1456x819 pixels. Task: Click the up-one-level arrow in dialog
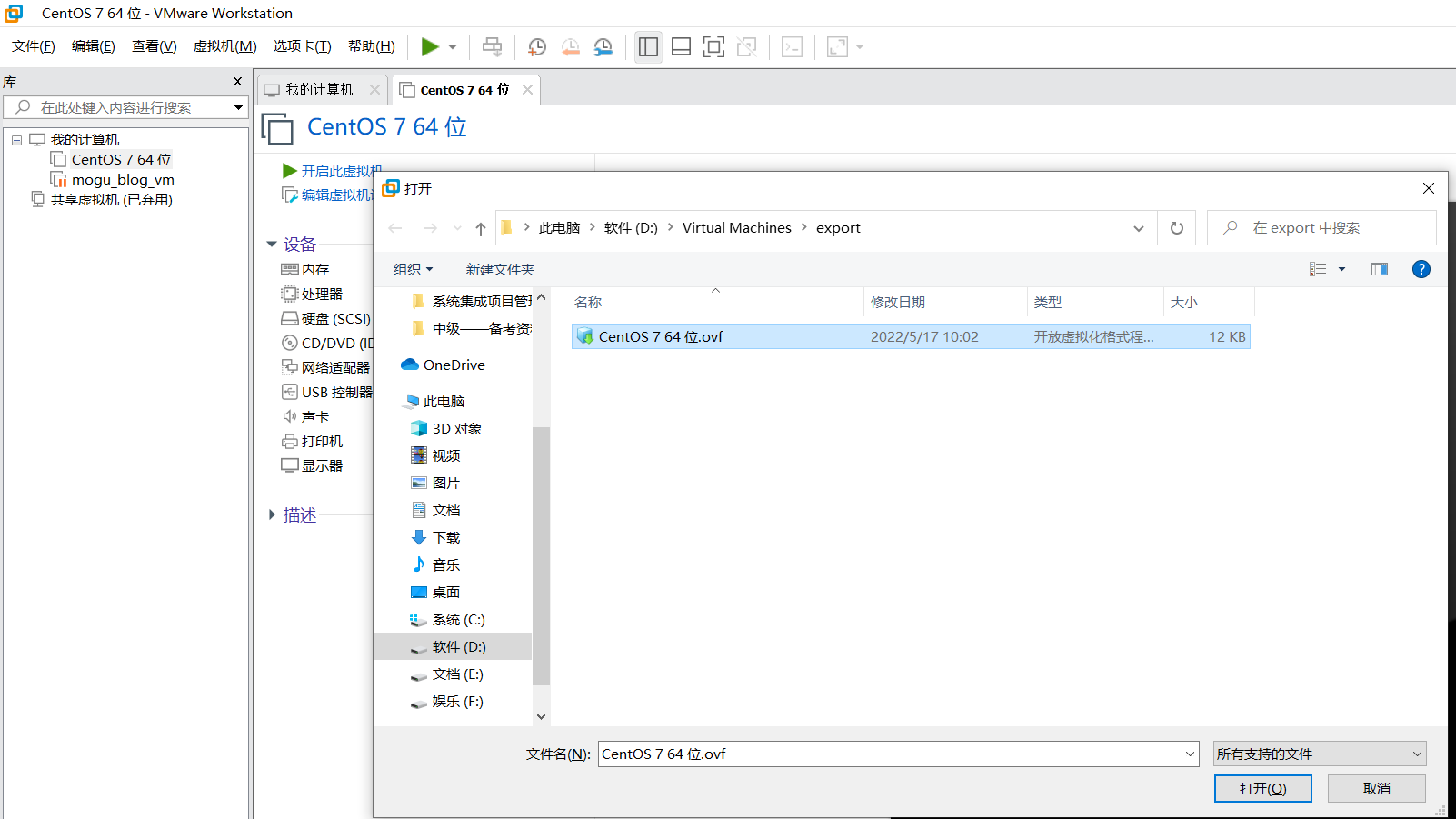[481, 228]
